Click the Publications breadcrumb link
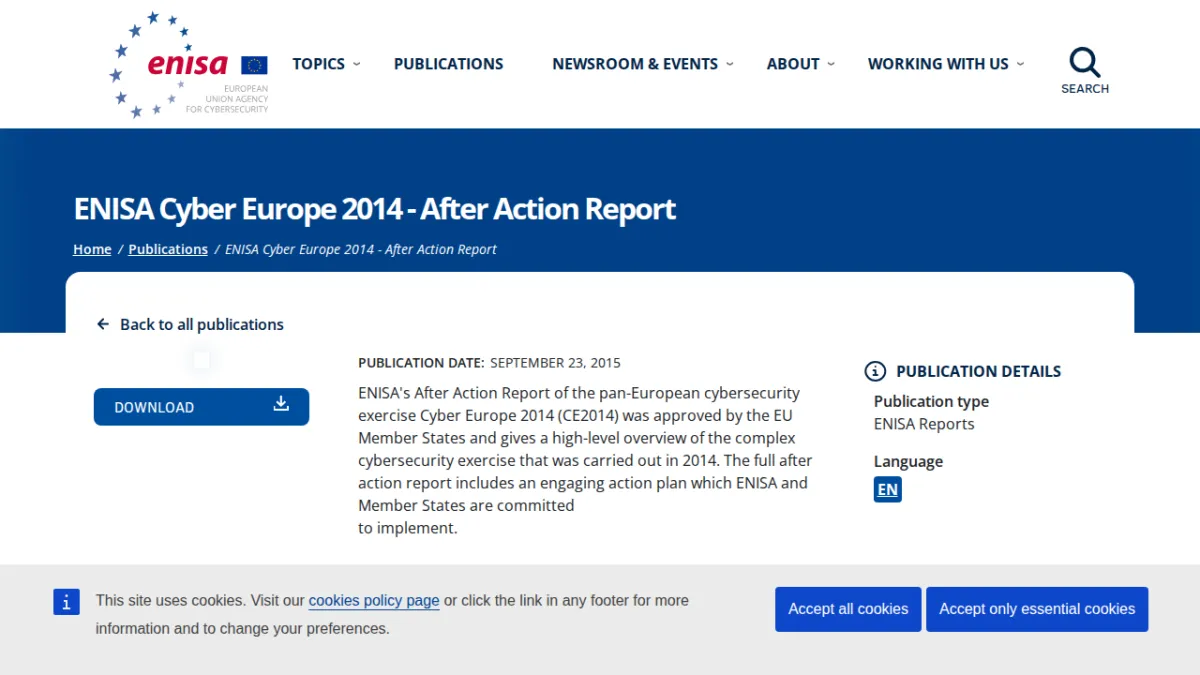The image size is (1200, 675). coord(168,249)
